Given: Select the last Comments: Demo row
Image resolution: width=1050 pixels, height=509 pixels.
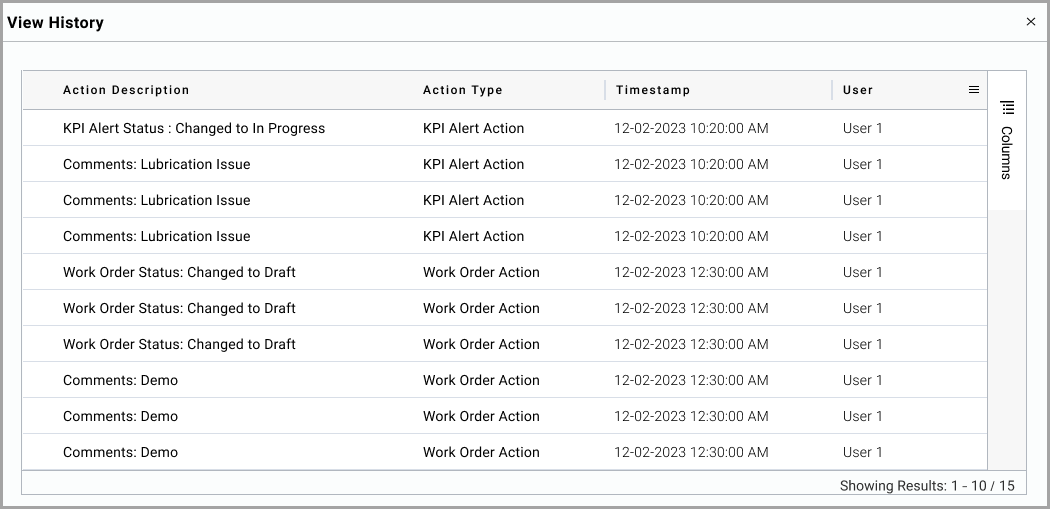Looking at the screenshot, I should click(505, 452).
